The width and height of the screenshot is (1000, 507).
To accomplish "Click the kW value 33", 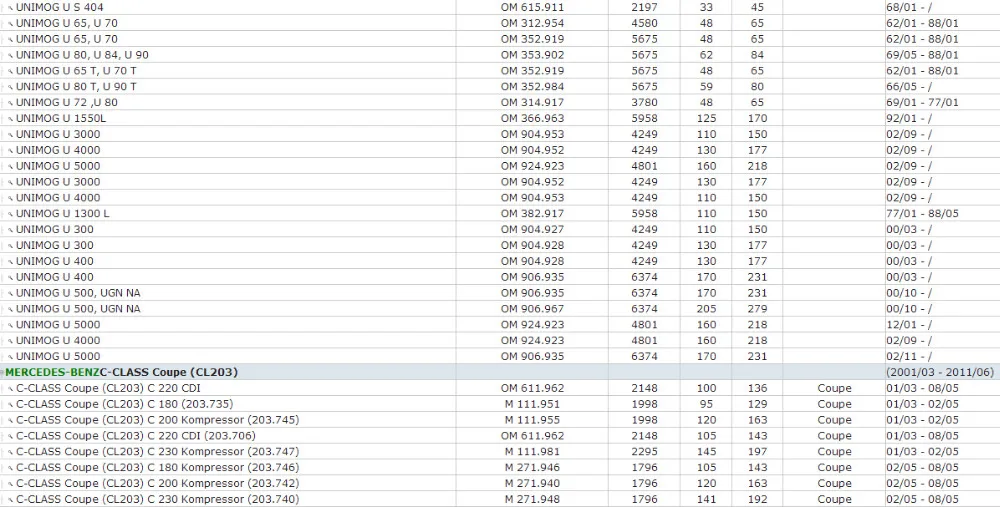I will coord(706,7).
